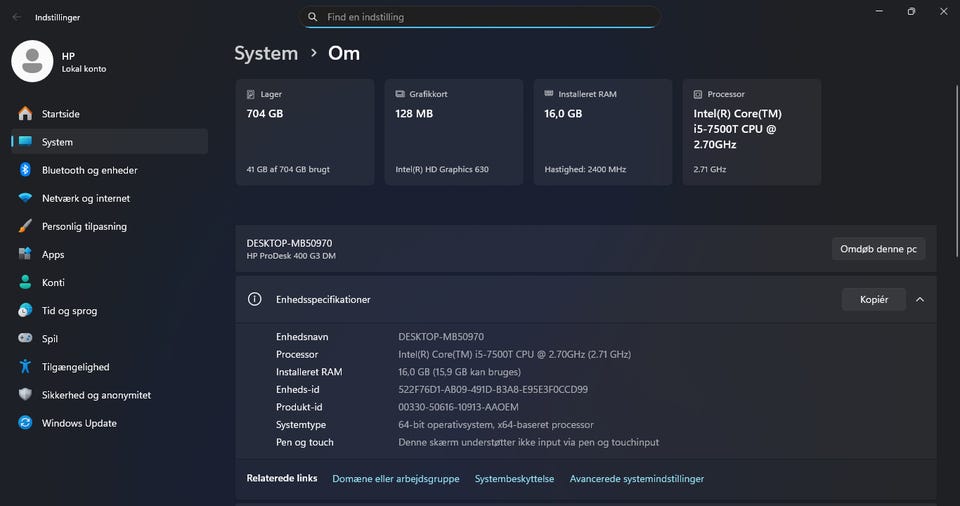Click the back arrow in title bar
Image resolution: width=960 pixels, height=506 pixels.
tap(17, 17)
